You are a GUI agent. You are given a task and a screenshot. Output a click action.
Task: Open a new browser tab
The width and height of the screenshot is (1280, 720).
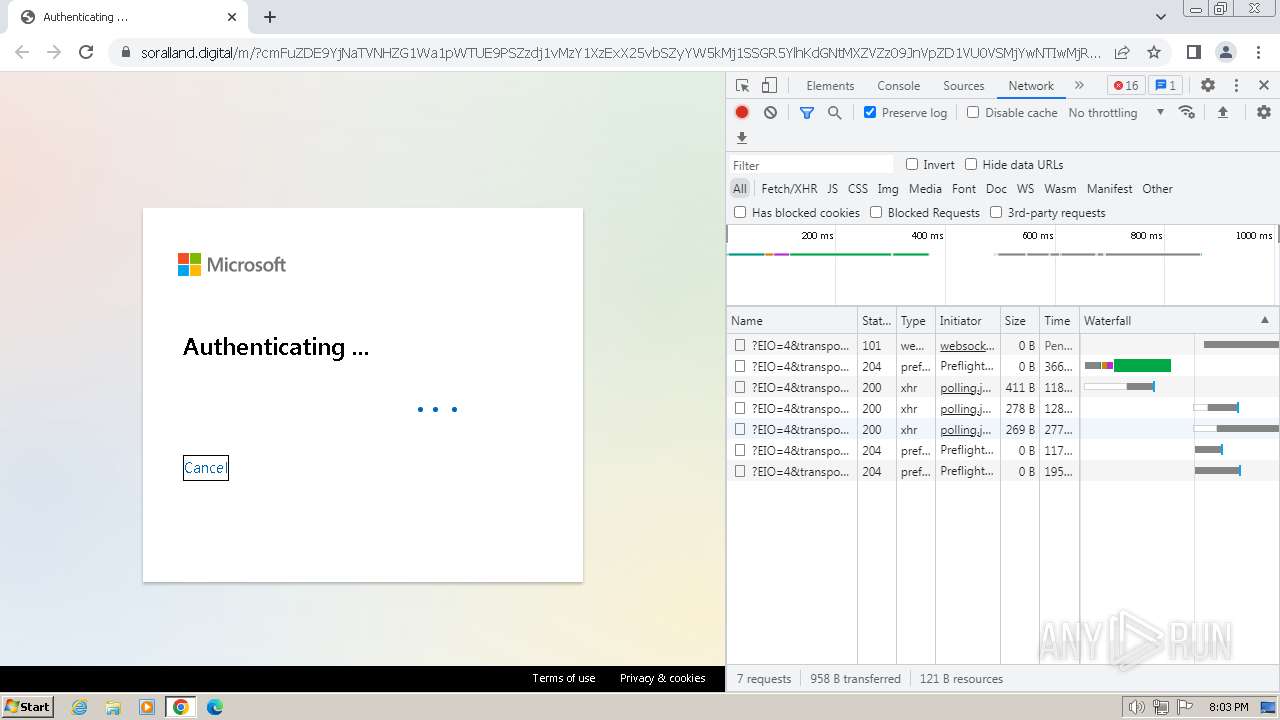click(270, 17)
